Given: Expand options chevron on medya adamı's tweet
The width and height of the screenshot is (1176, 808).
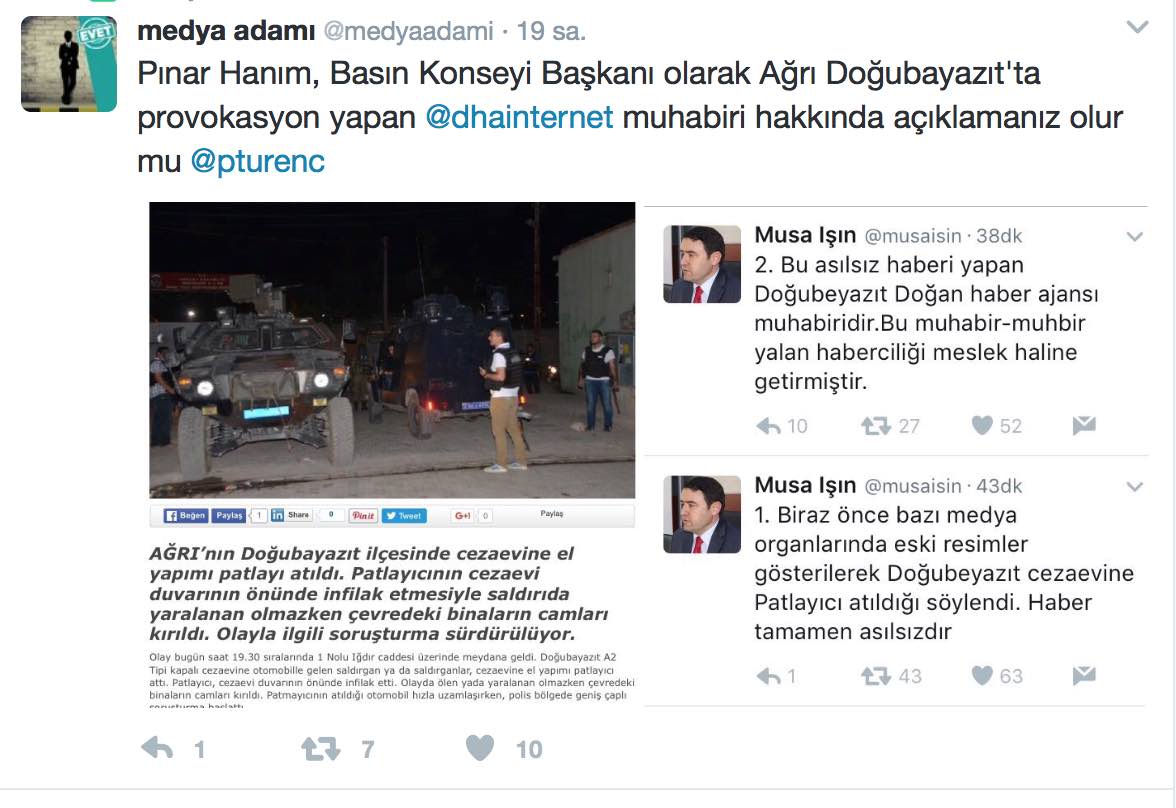Looking at the screenshot, I should click(x=1137, y=28).
